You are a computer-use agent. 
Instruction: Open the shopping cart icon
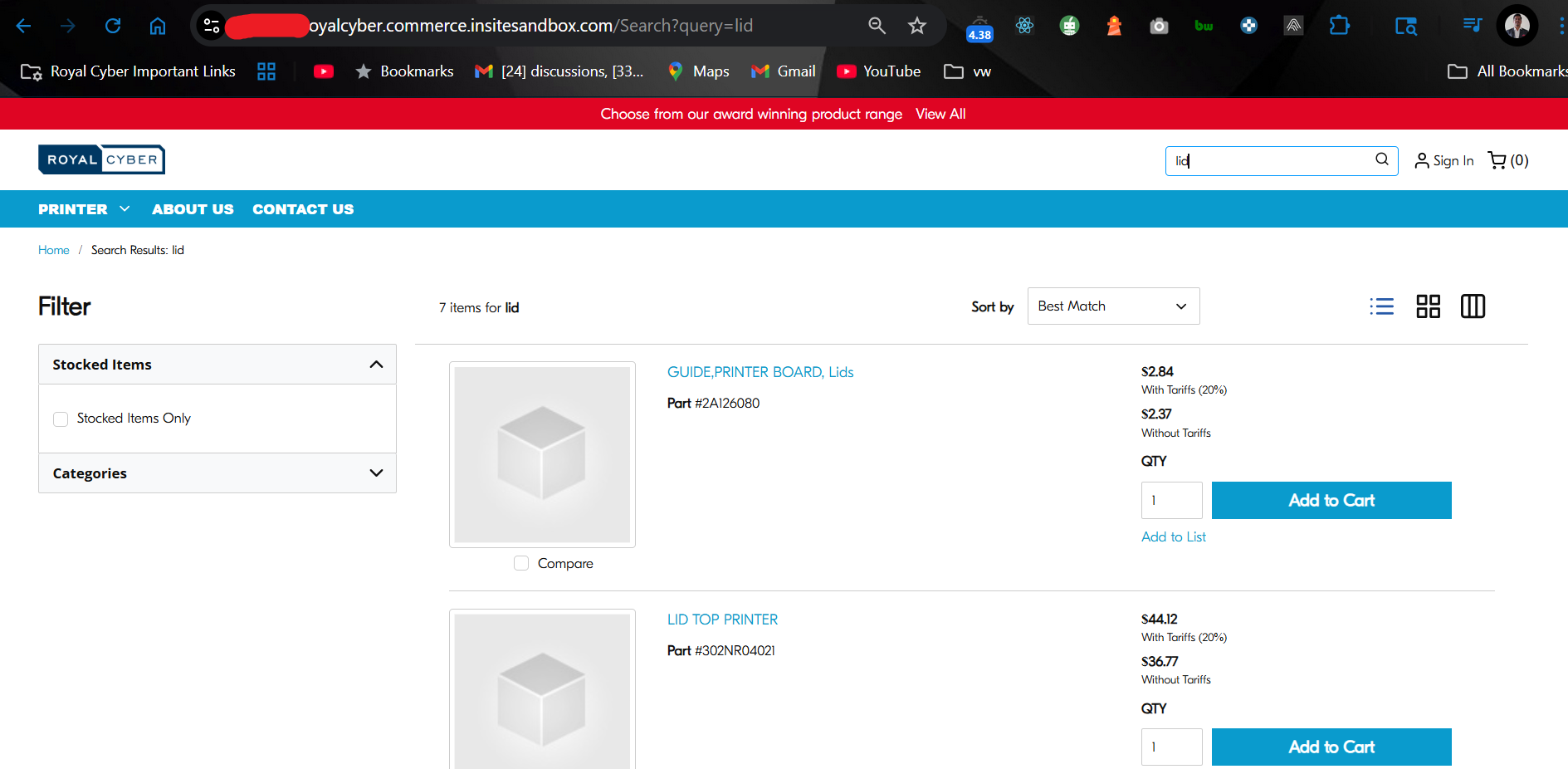(x=1497, y=160)
